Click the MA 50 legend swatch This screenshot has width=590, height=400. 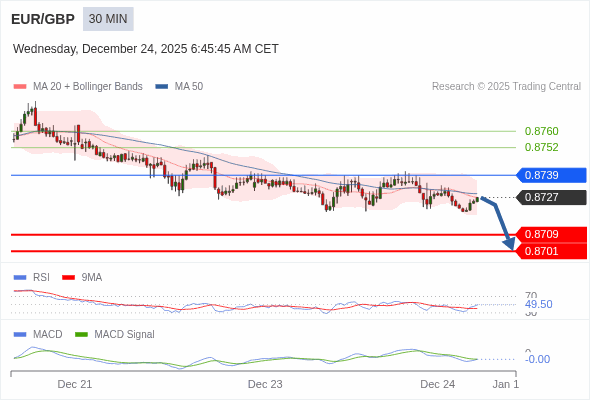[x=161, y=87]
